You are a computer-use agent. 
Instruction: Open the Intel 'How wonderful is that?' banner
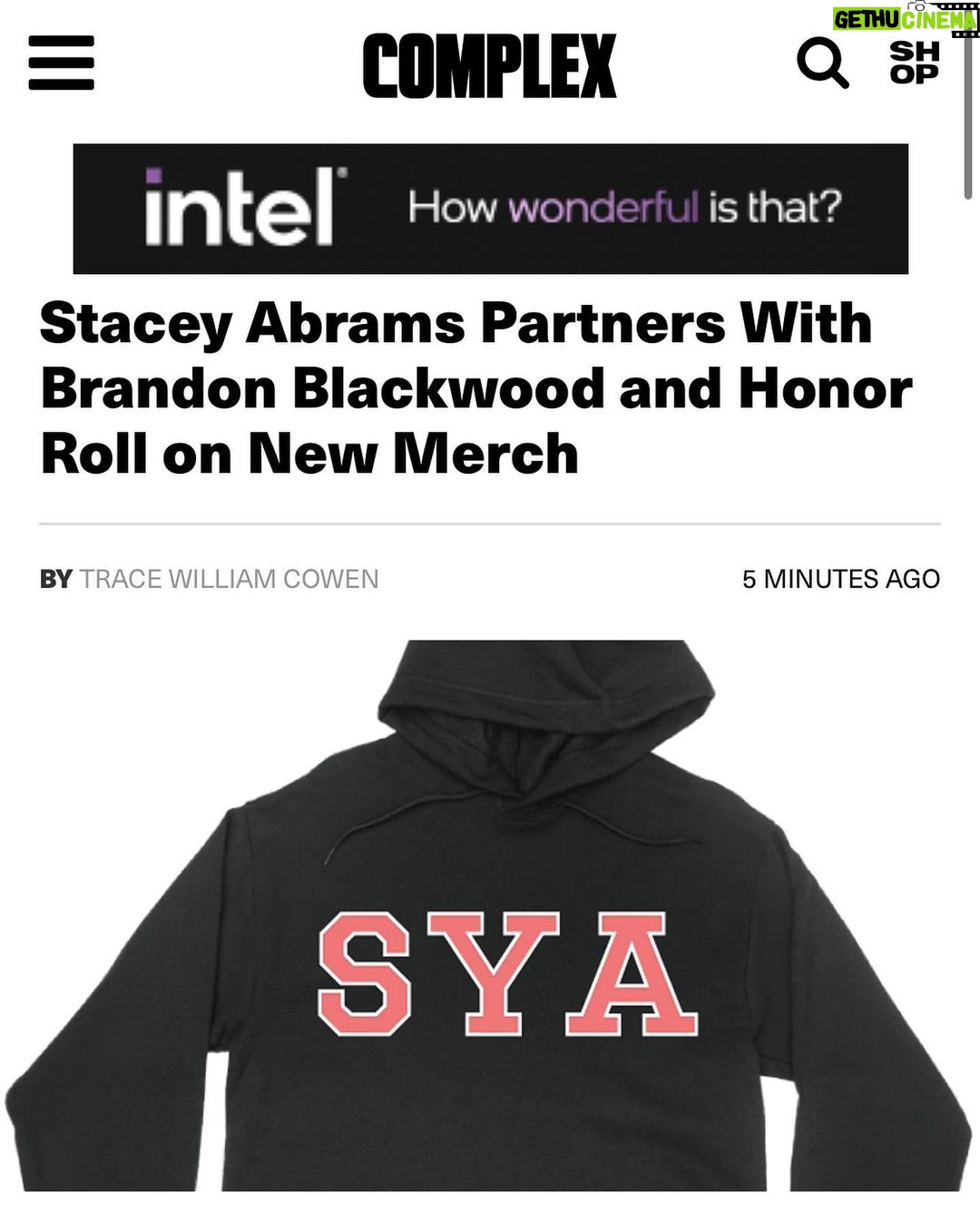(x=490, y=209)
